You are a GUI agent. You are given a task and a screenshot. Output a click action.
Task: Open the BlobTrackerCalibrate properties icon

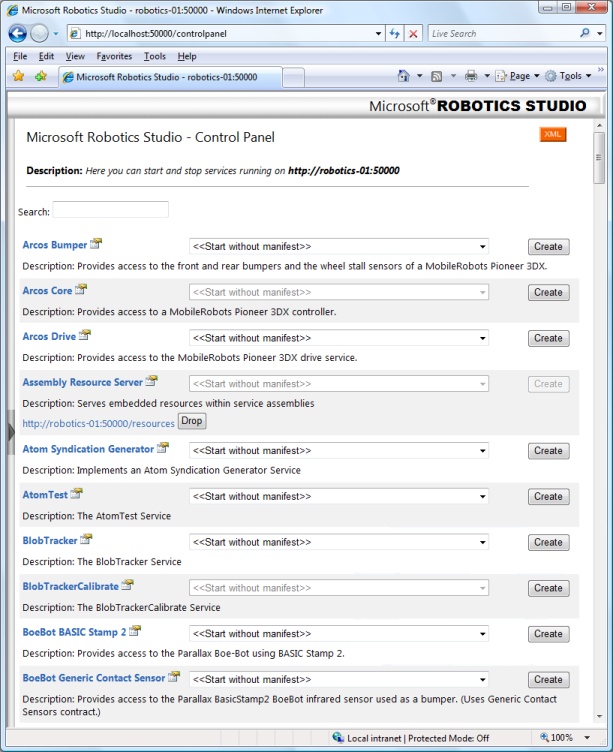coord(128,585)
